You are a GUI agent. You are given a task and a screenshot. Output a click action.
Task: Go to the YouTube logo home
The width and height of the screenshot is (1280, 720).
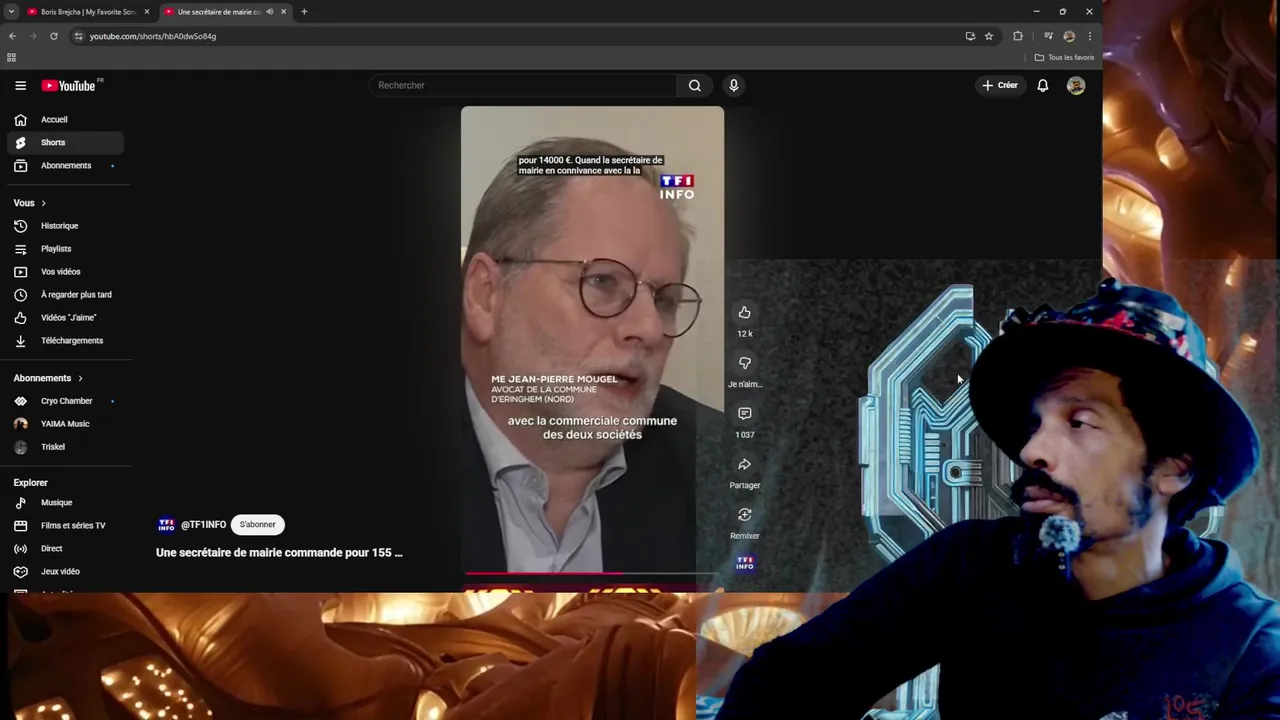pos(68,85)
